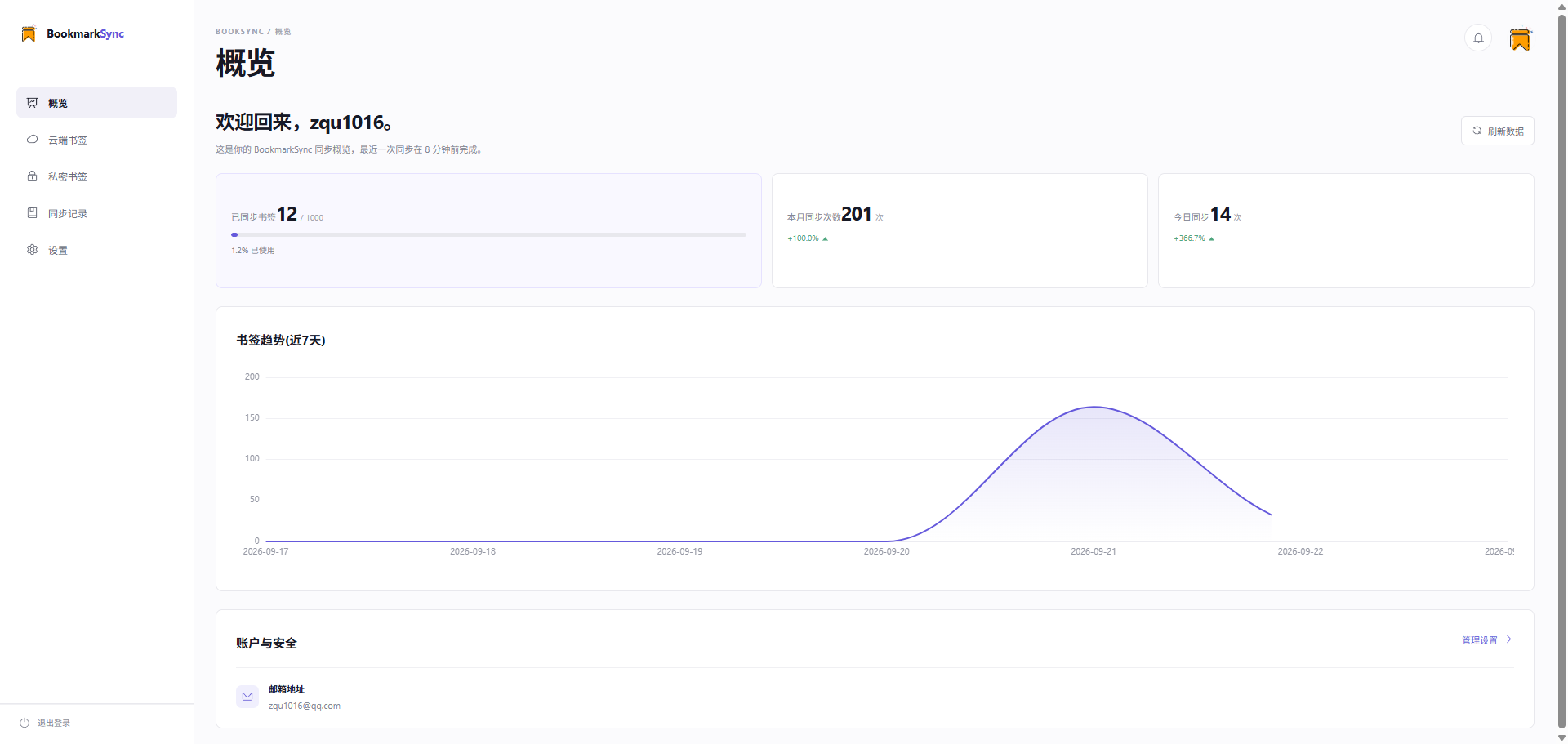Viewport: 1568px width, 744px height.
Task: Click the 已同步书签 usage progress bar
Action: tap(488, 234)
